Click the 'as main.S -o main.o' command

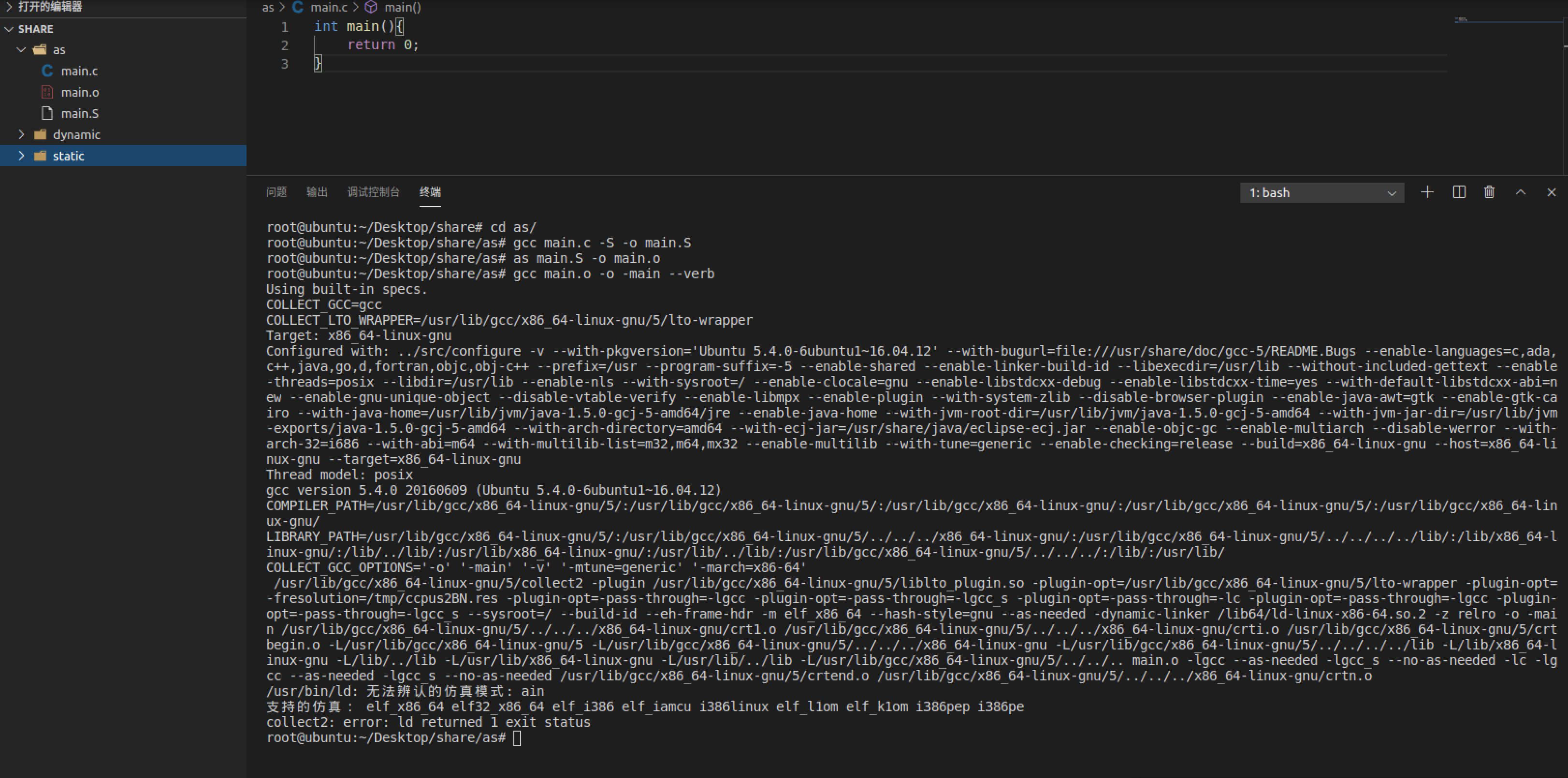point(587,258)
